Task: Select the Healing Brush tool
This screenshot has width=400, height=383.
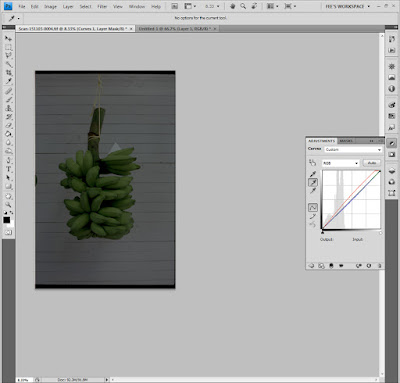Action: point(8,91)
